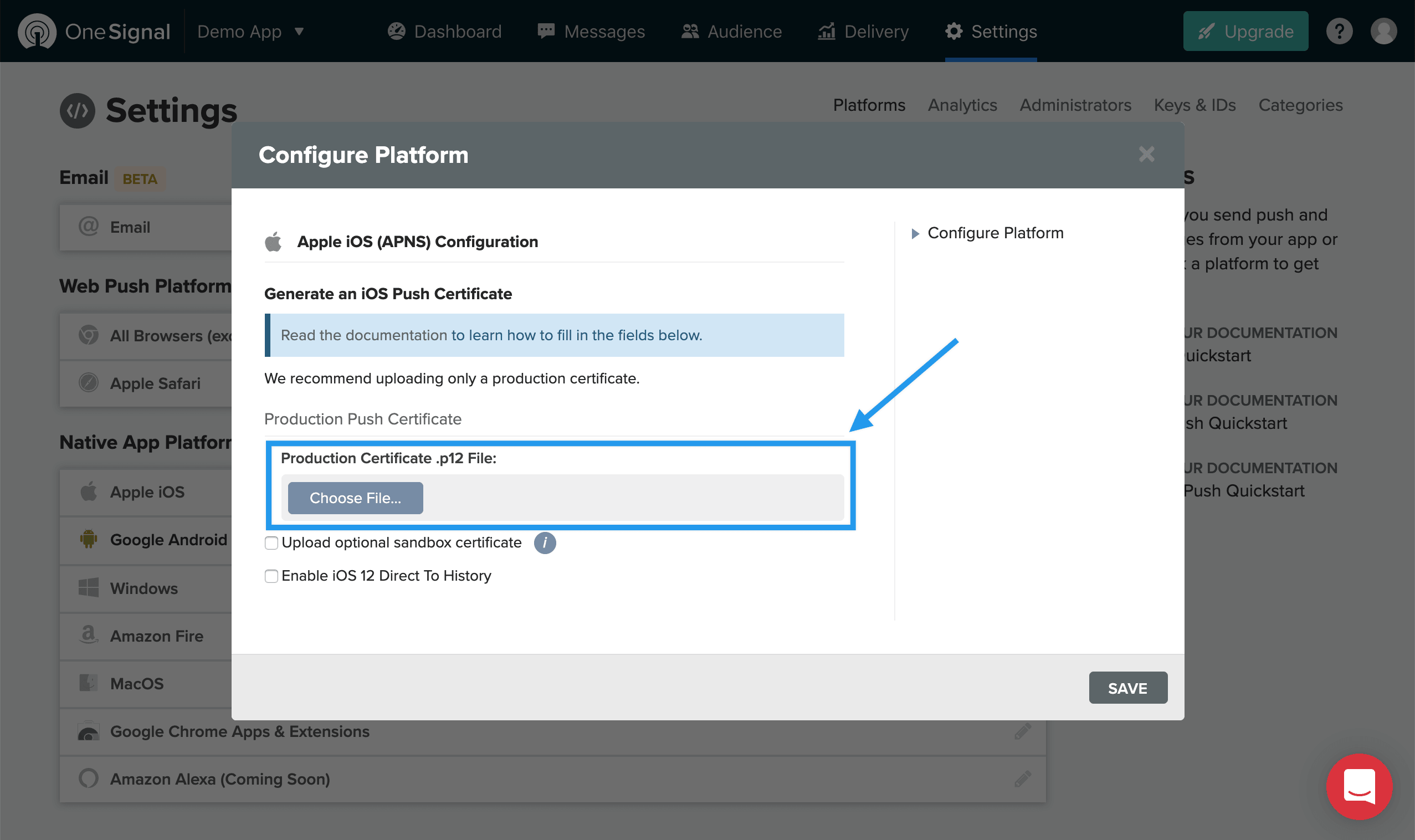The image size is (1415, 840).
Task: Switch to the Messages nav tab
Action: pos(591,32)
